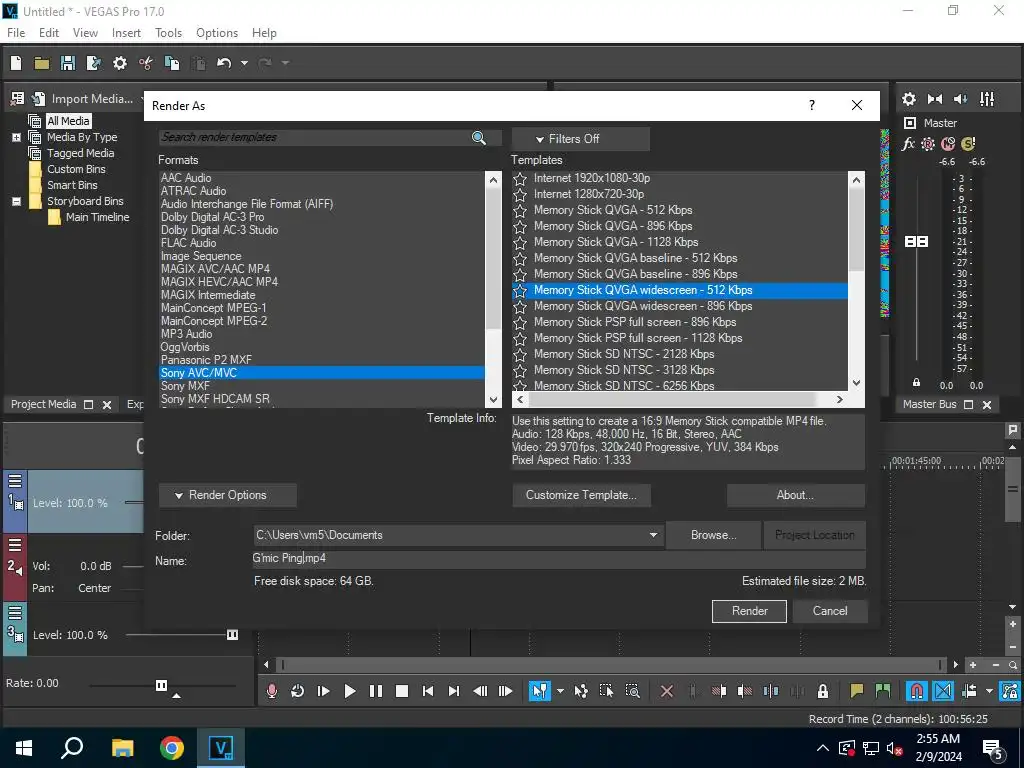Click the Save floppy disk icon

[x=67, y=63]
